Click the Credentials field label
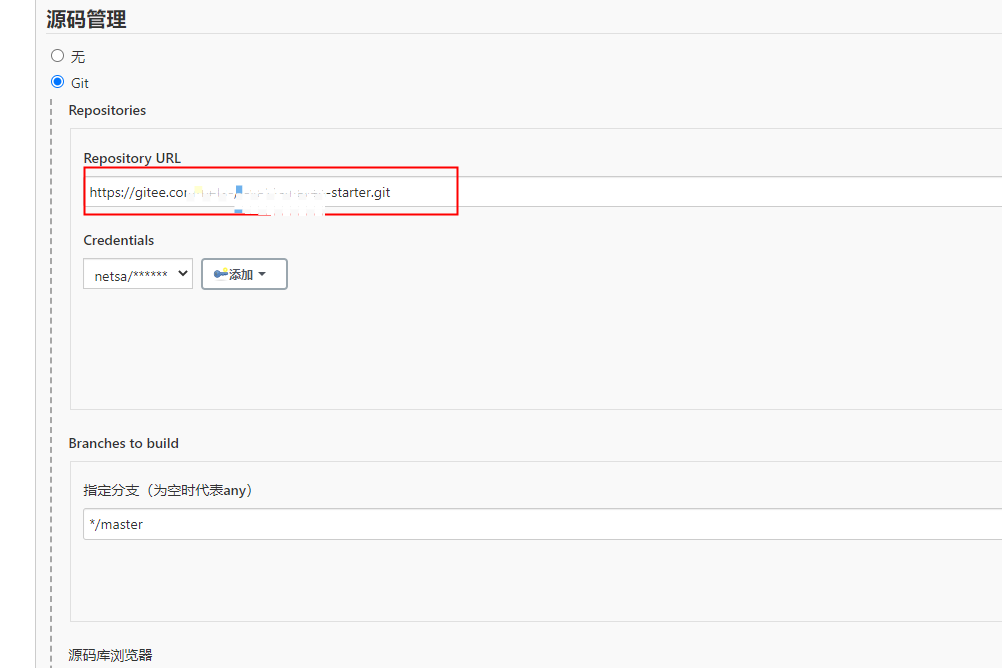1002x668 pixels. click(119, 240)
